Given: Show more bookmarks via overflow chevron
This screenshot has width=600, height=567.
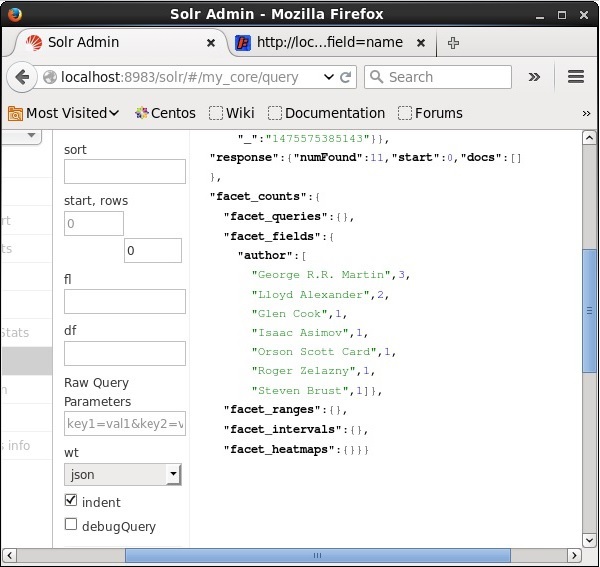Looking at the screenshot, I should [586, 113].
